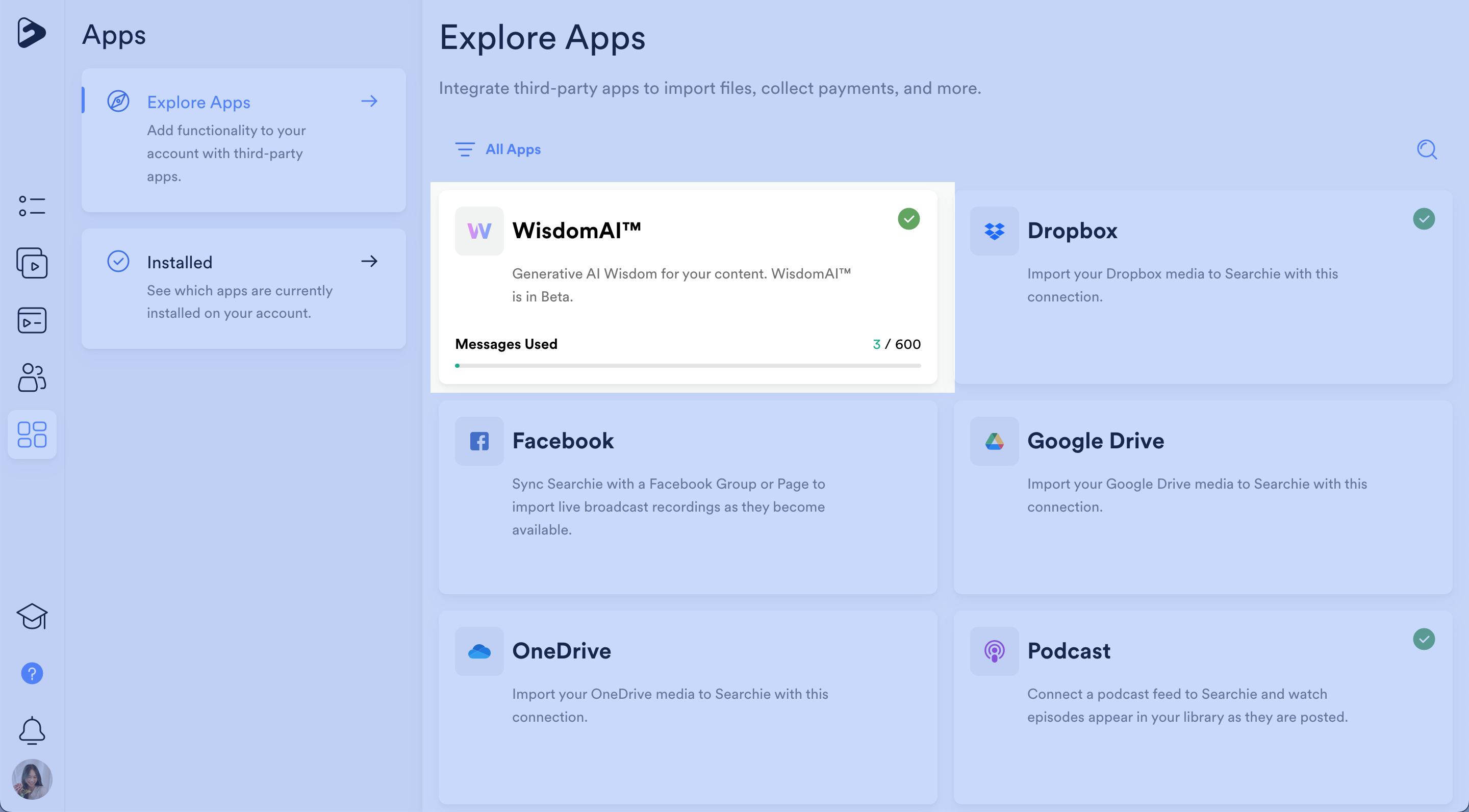Click the blue help question mark icon

coord(32,673)
